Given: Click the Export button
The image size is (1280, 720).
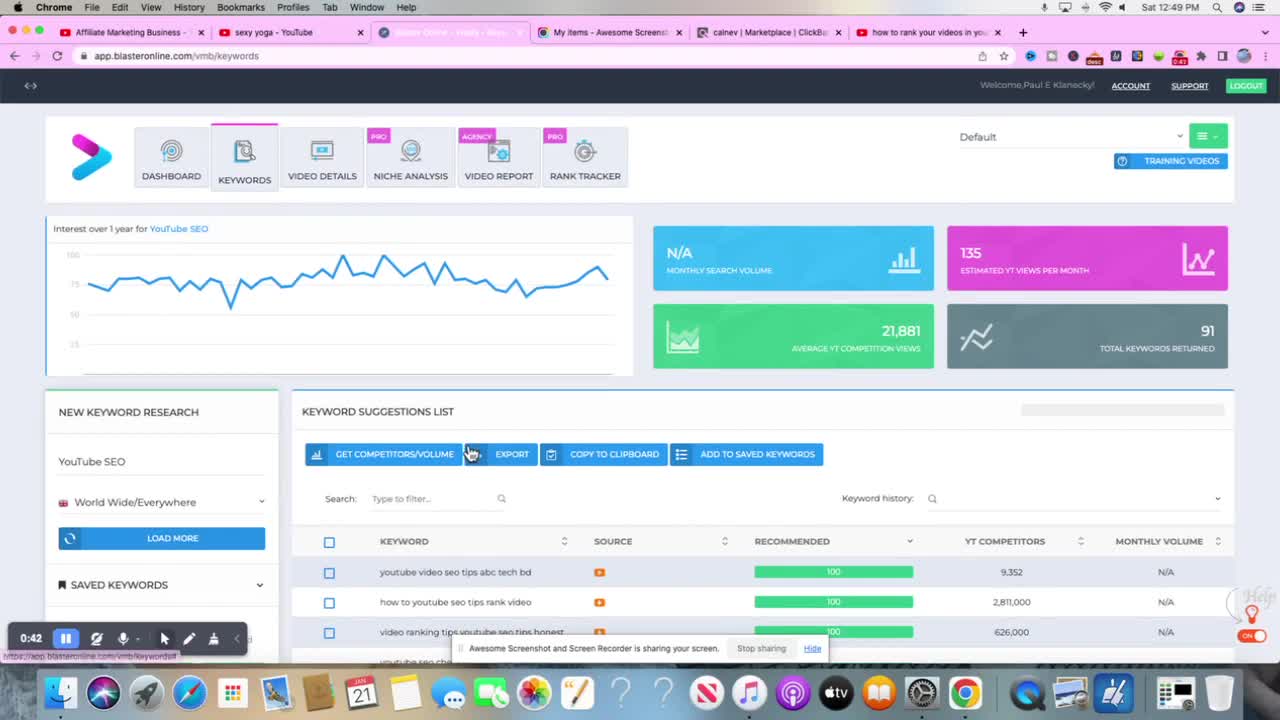Looking at the screenshot, I should pyautogui.click(x=501, y=454).
